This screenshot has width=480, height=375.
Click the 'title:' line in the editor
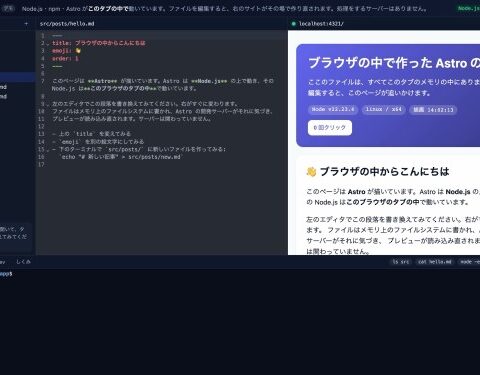(99, 43)
